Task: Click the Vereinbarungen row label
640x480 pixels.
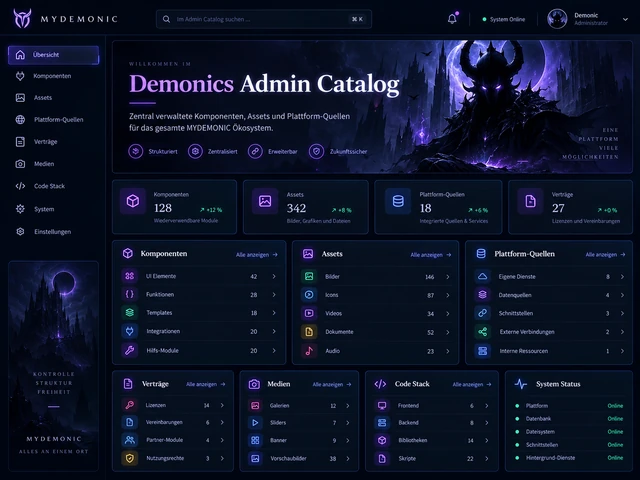Action: coord(164,422)
